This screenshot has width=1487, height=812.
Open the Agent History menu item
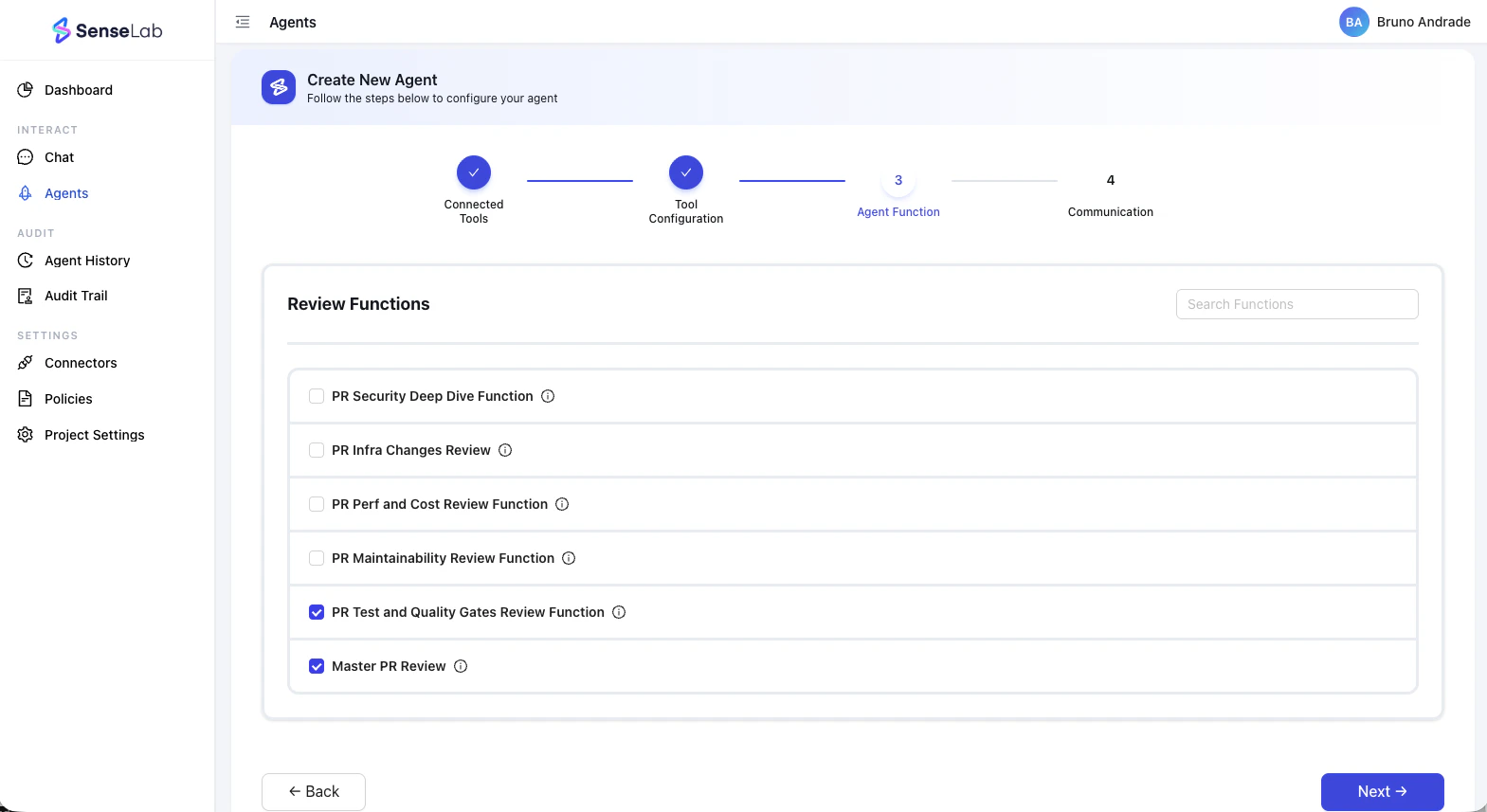[107, 261]
